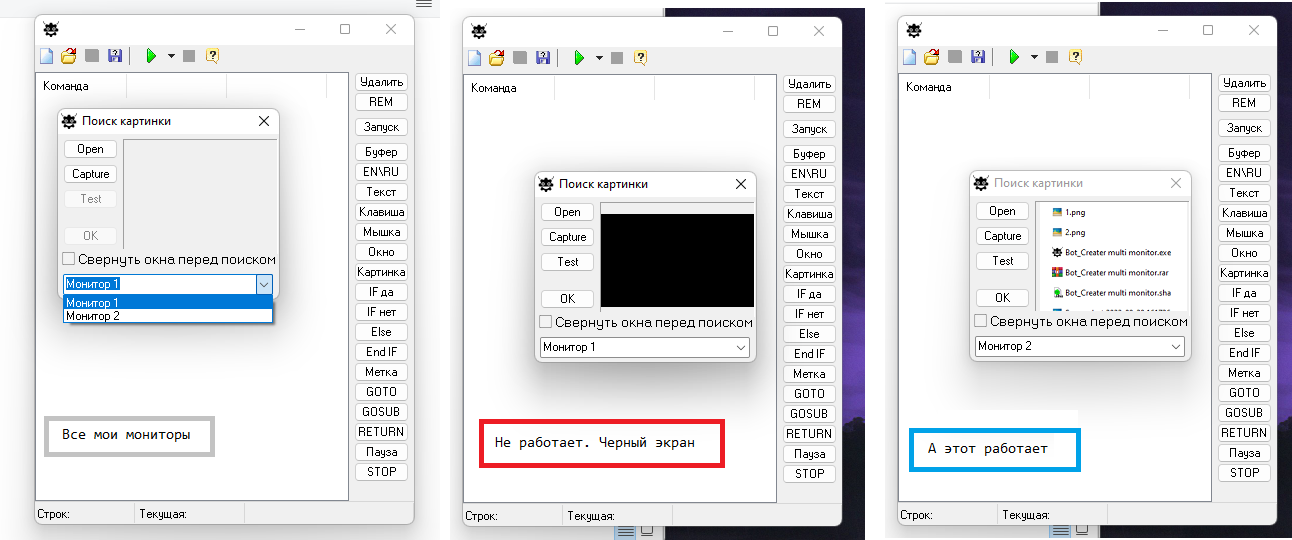Click the black preview area in middle dialog

point(676,260)
